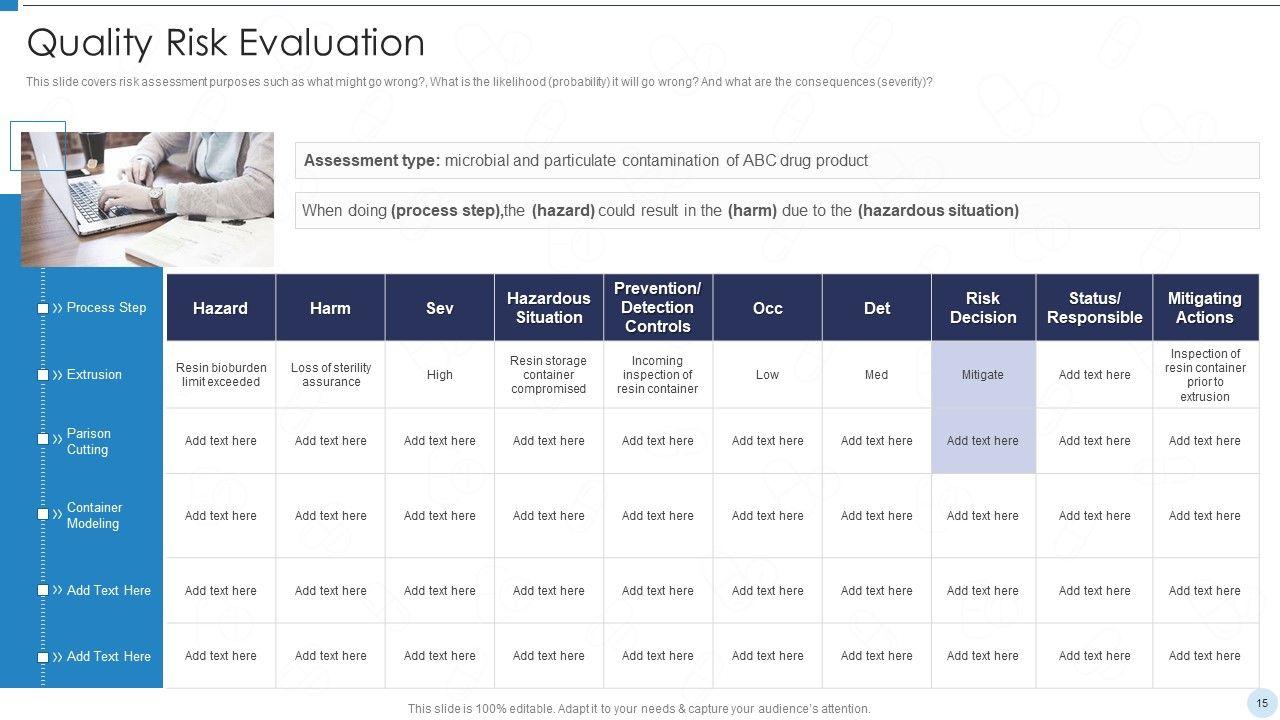Click the Quality Risk Evaluation title
This screenshot has height=720, width=1280.
(226, 43)
